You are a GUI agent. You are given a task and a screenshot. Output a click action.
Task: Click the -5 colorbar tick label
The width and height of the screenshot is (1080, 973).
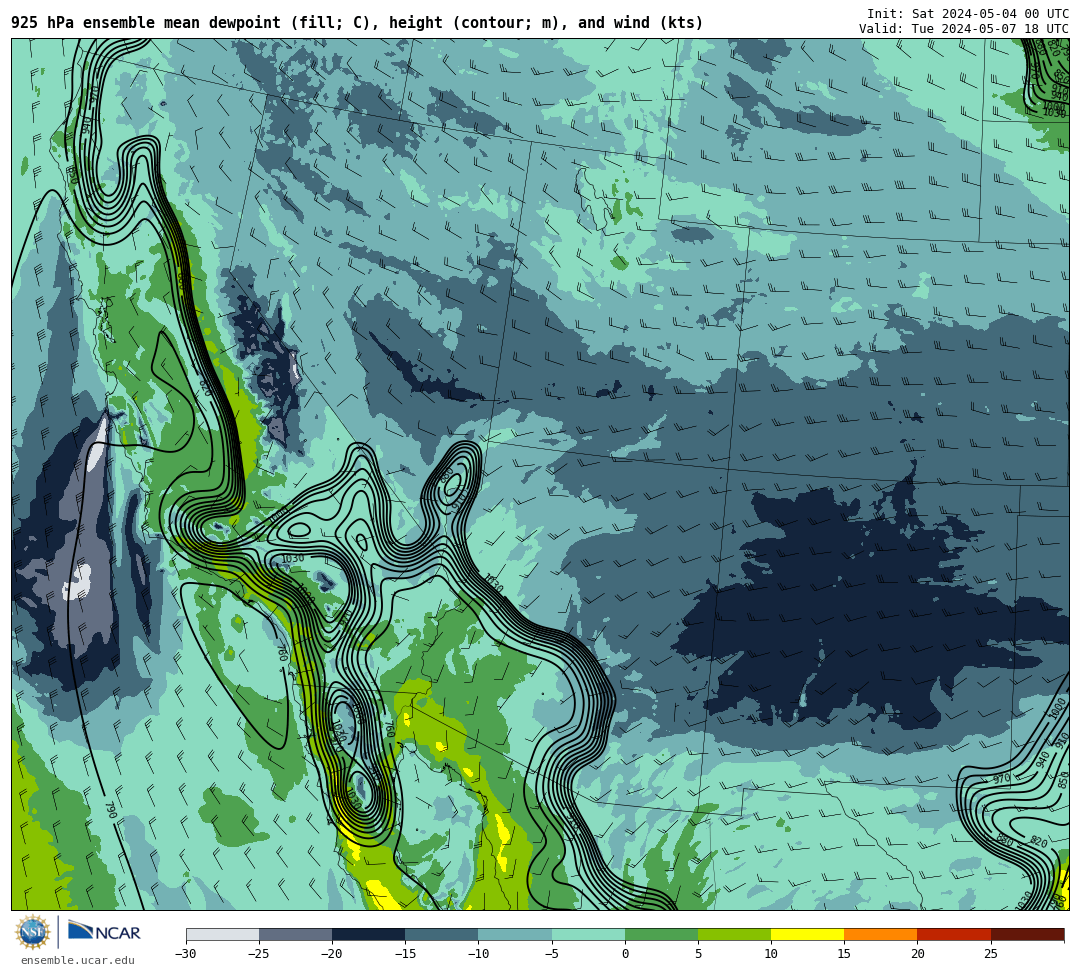pyautogui.click(x=551, y=954)
